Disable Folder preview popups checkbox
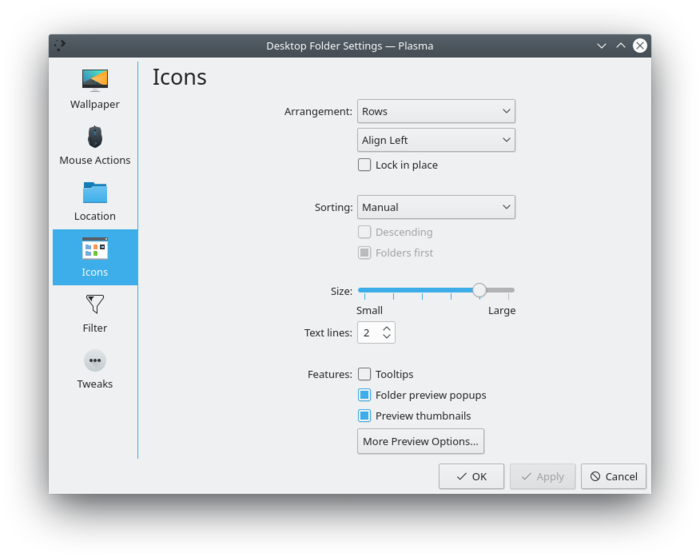The height and width of the screenshot is (557, 700). [x=365, y=395]
